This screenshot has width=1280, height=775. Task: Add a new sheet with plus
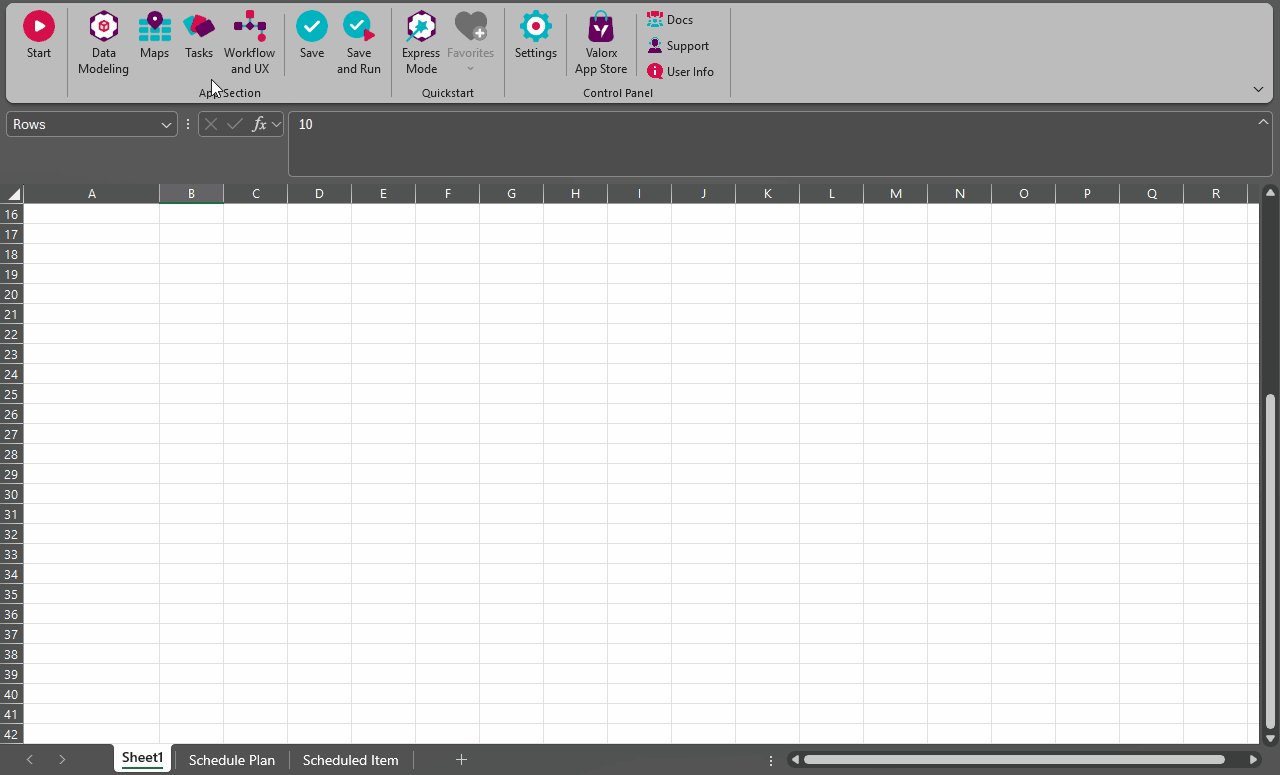461,760
